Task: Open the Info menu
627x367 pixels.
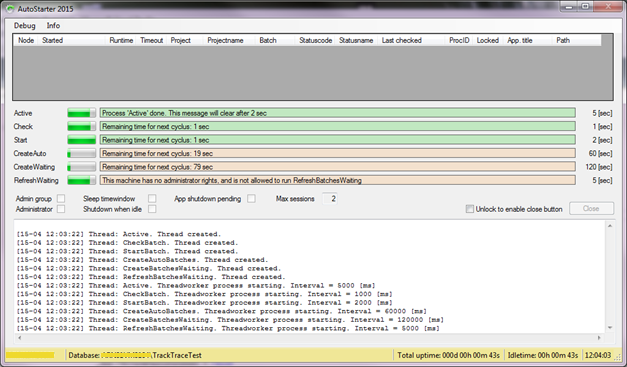Action: pos(53,26)
